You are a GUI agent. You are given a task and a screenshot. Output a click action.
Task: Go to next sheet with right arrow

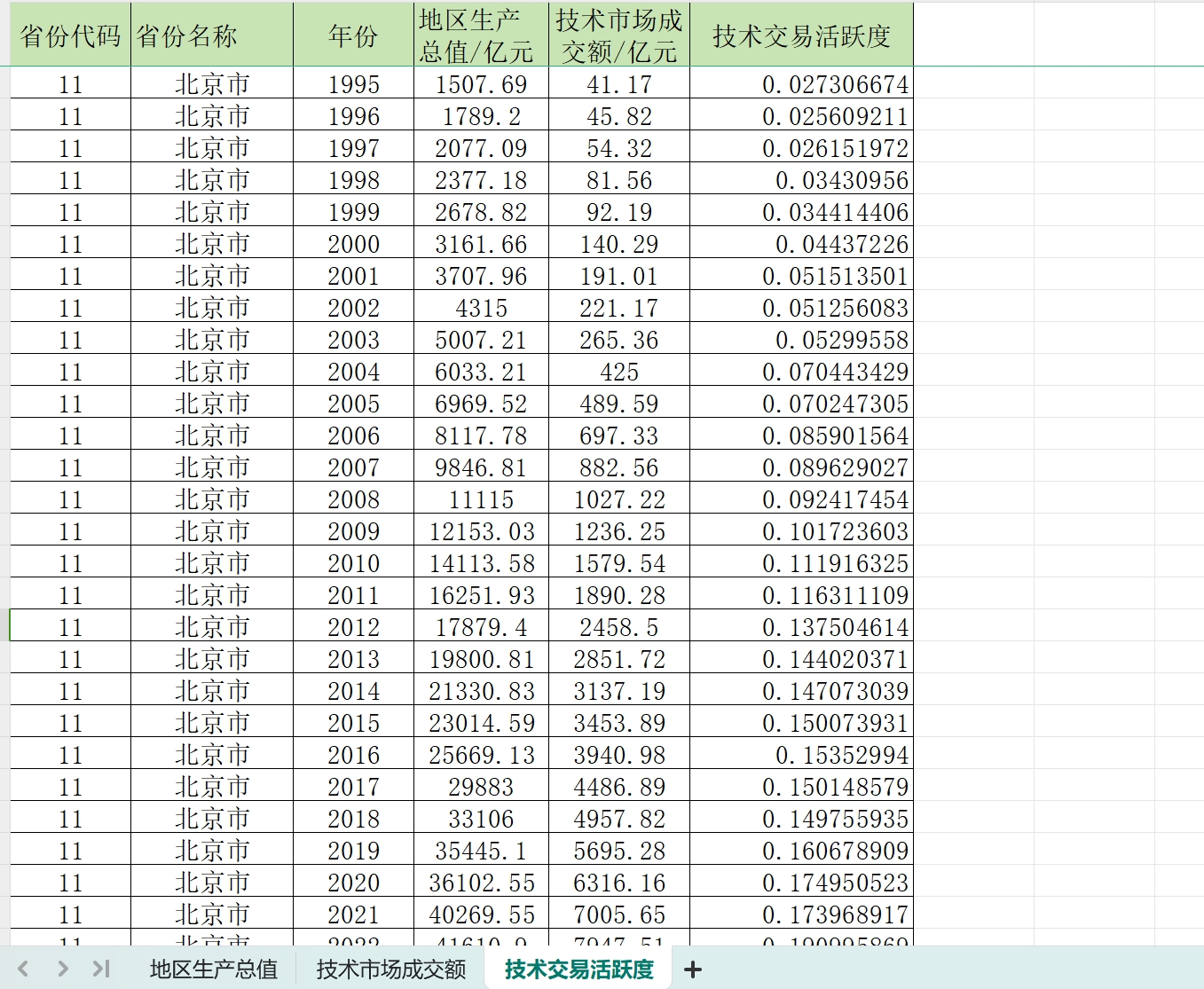[x=62, y=969]
